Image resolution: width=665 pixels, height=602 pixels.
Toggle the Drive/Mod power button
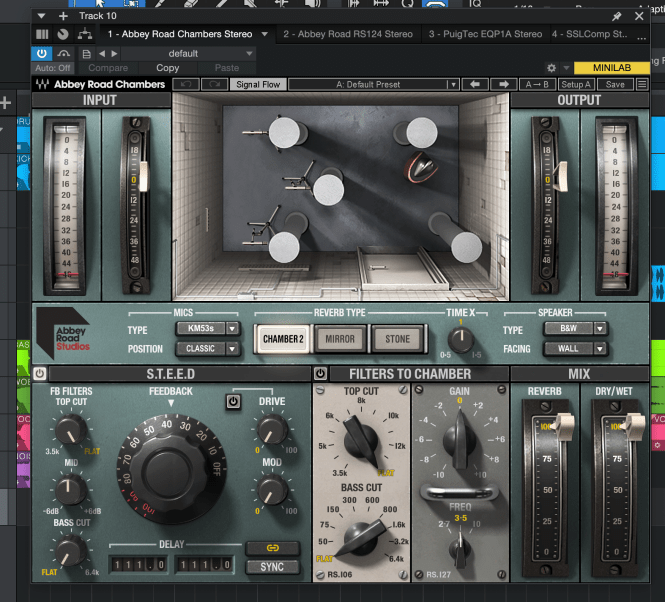pyautogui.click(x=233, y=401)
